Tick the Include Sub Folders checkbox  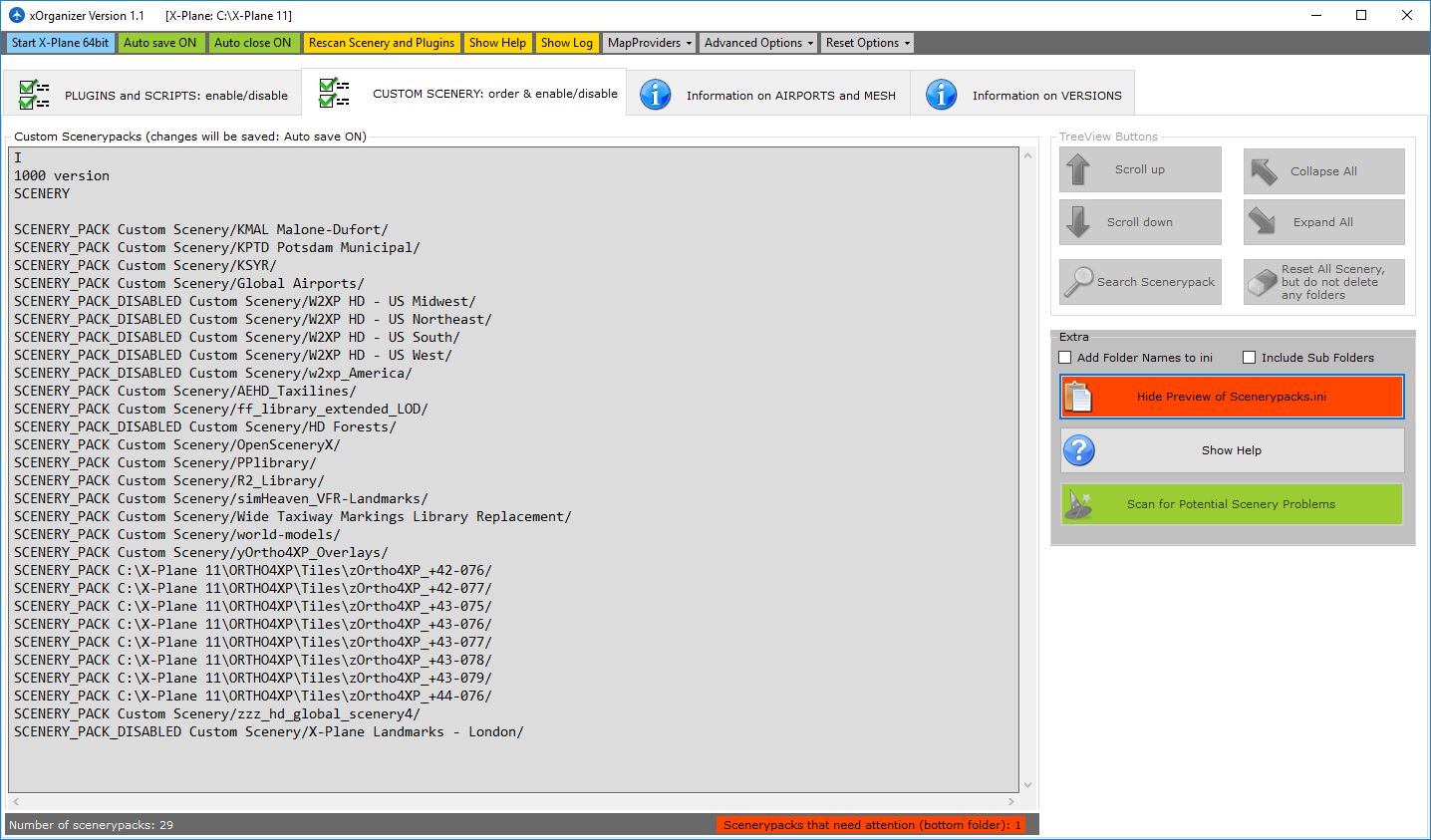click(1250, 358)
